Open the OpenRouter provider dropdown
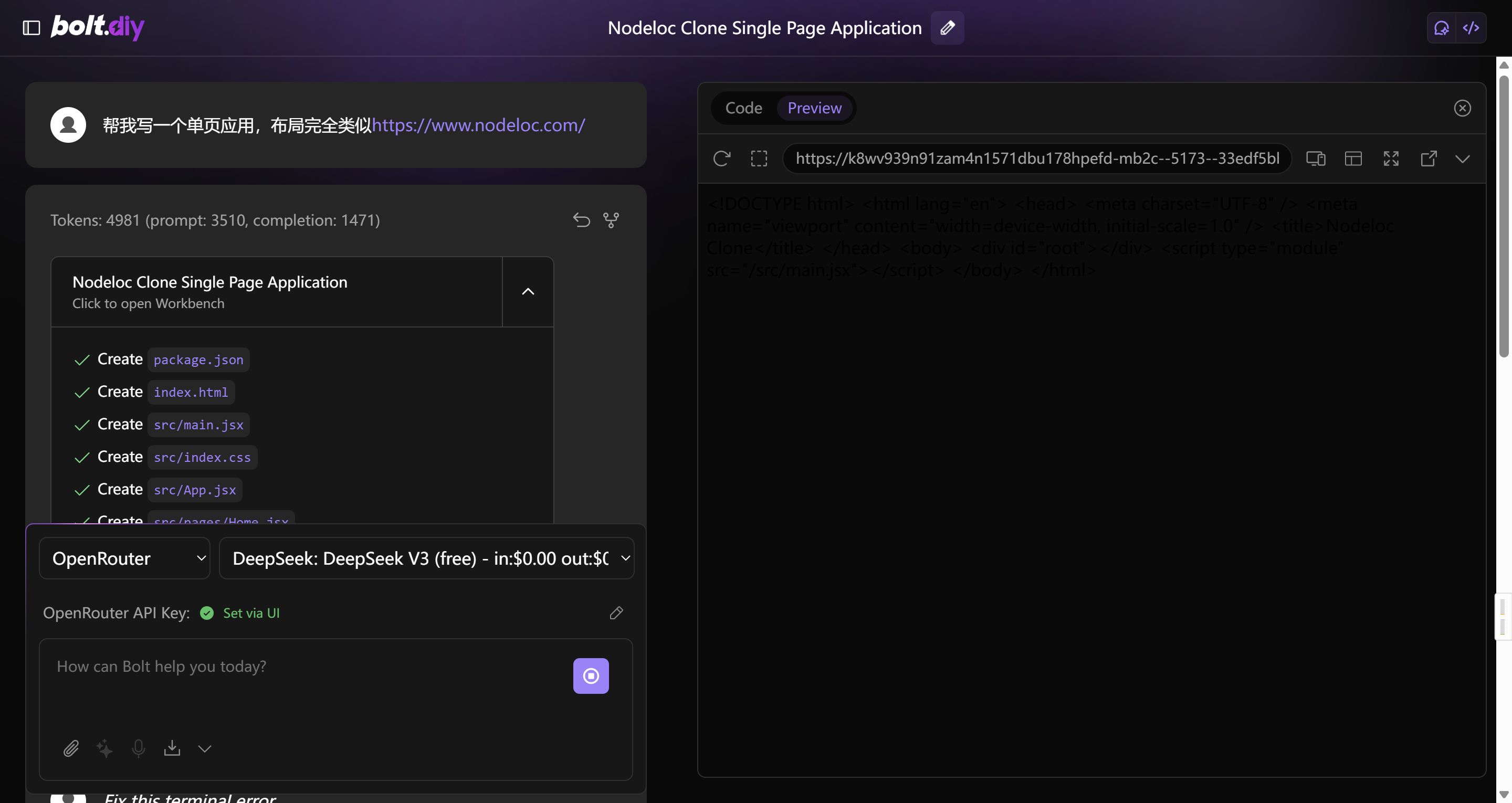Image resolution: width=1512 pixels, height=803 pixels. click(x=124, y=558)
